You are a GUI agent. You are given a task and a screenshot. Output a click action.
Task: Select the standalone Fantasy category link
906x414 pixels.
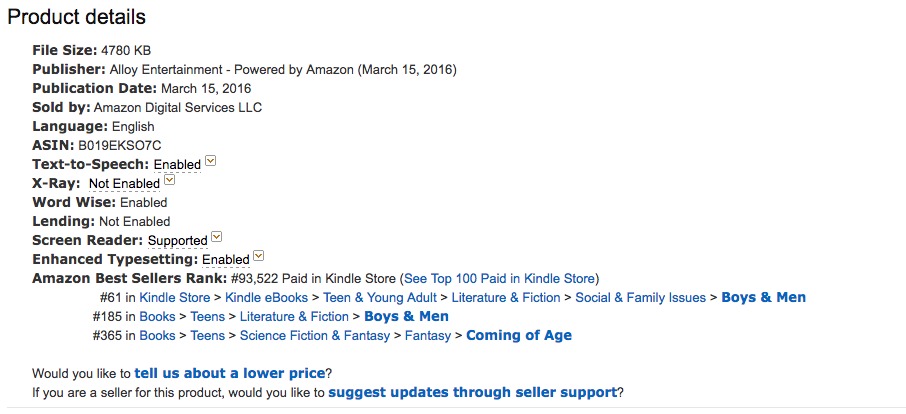428,335
